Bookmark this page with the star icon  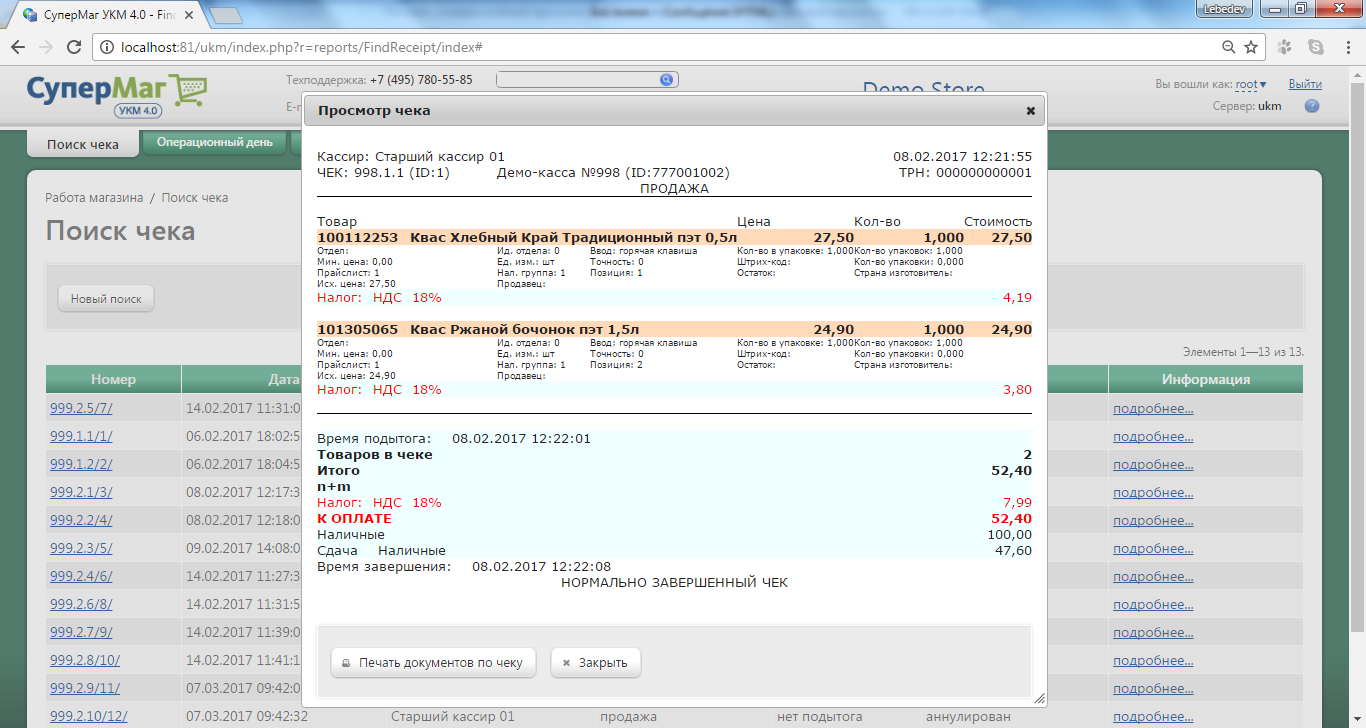coord(1251,47)
